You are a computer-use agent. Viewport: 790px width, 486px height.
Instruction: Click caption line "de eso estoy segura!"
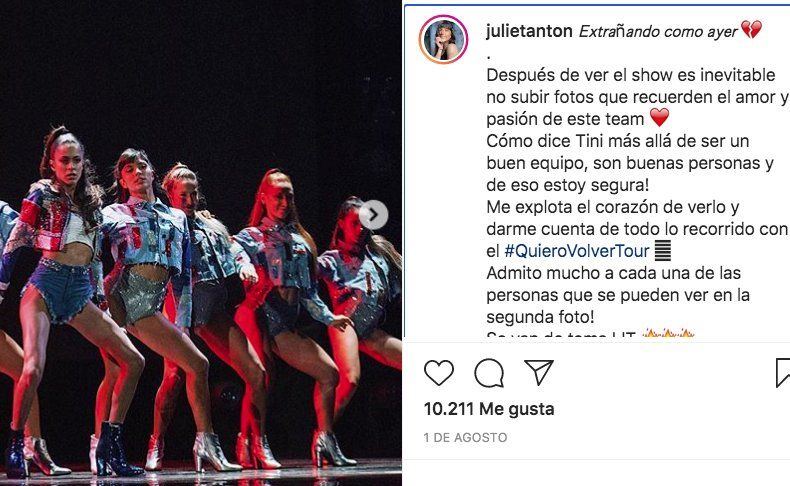pyautogui.click(x=567, y=185)
